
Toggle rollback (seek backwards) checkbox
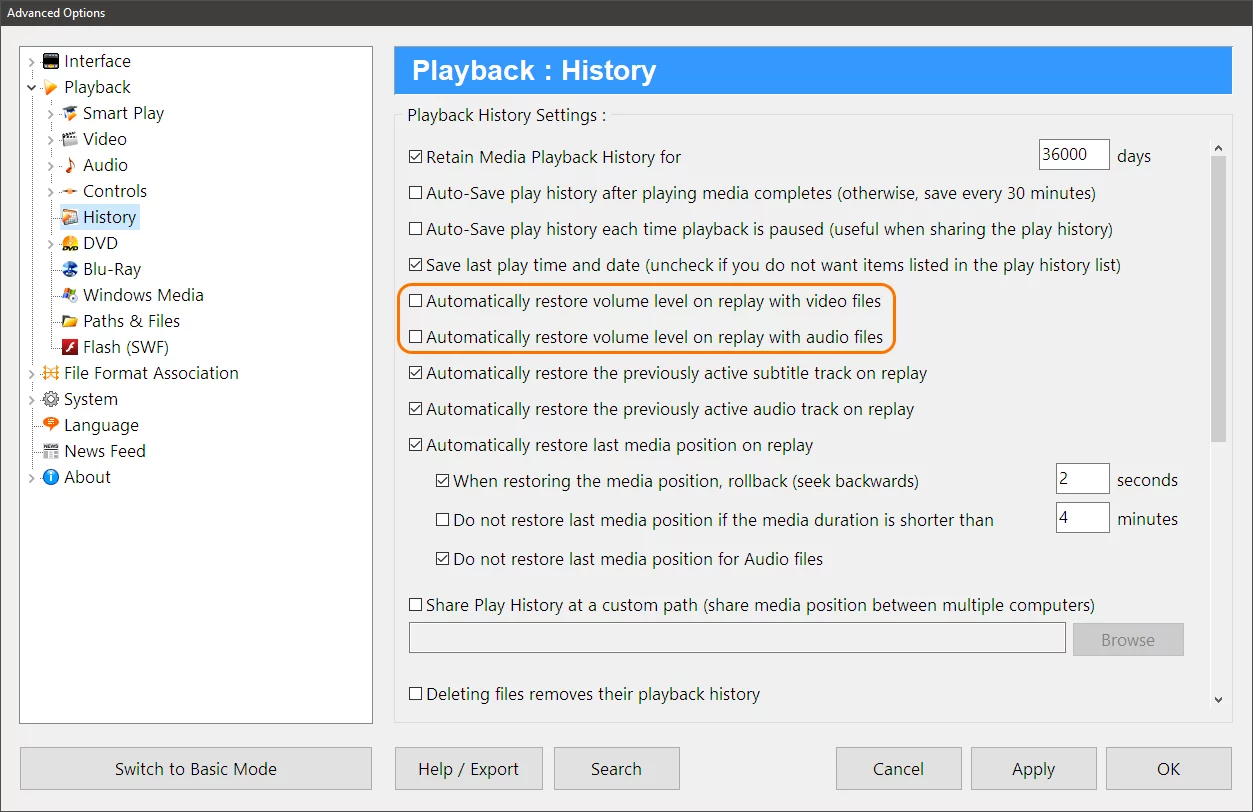click(x=443, y=481)
